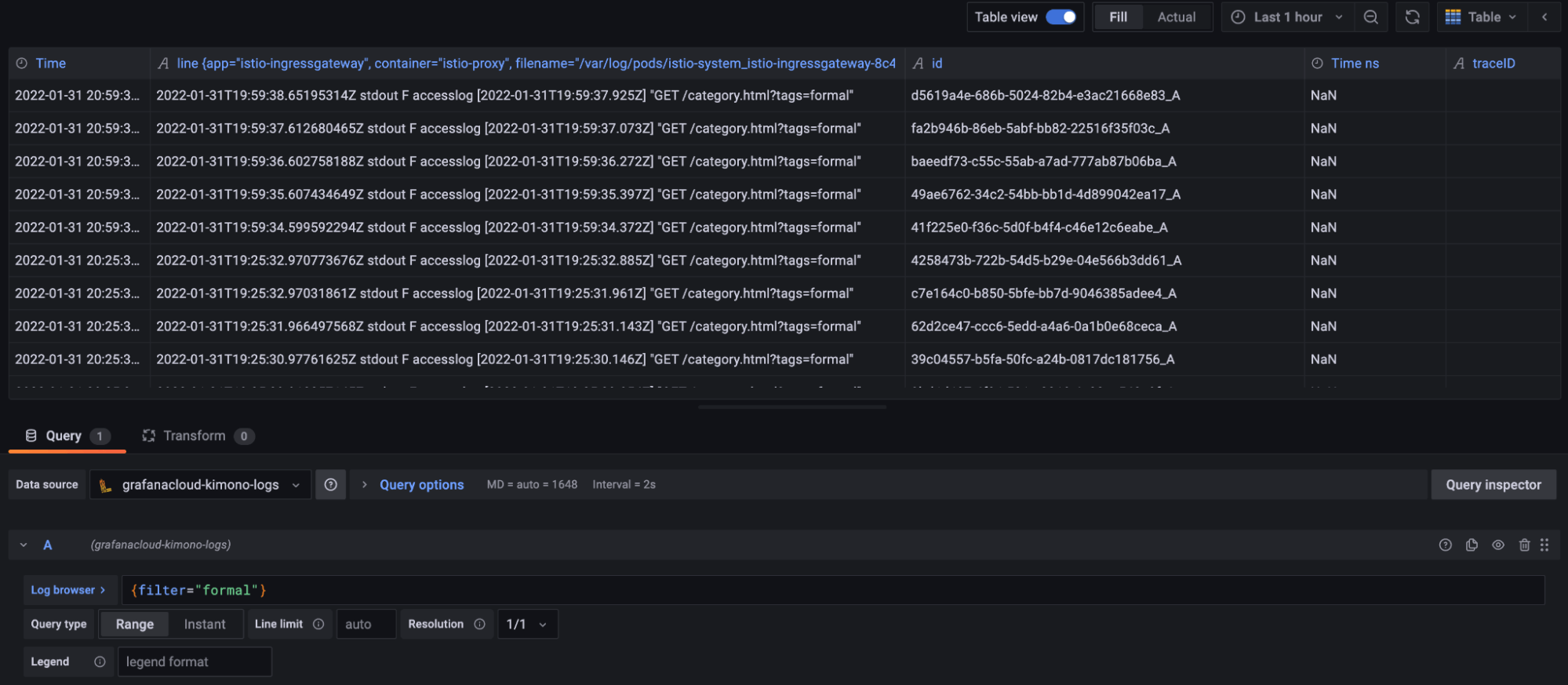Click the zoom out time range icon
Image resolution: width=1568 pixels, height=685 pixels.
click(x=1370, y=17)
